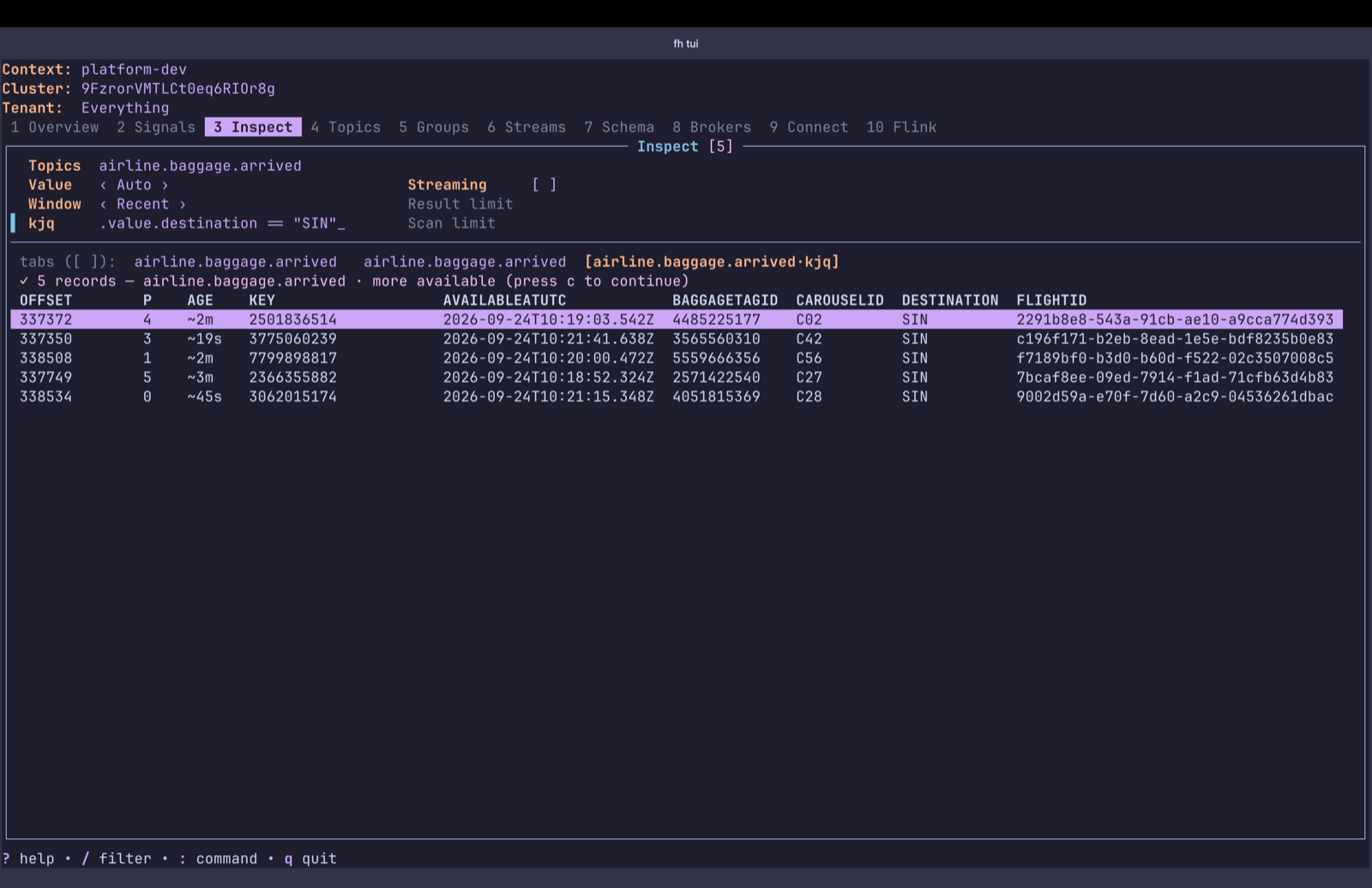
Task: Click left chevron beside Window Recent
Action: pyautogui.click(x=103, y=204)
